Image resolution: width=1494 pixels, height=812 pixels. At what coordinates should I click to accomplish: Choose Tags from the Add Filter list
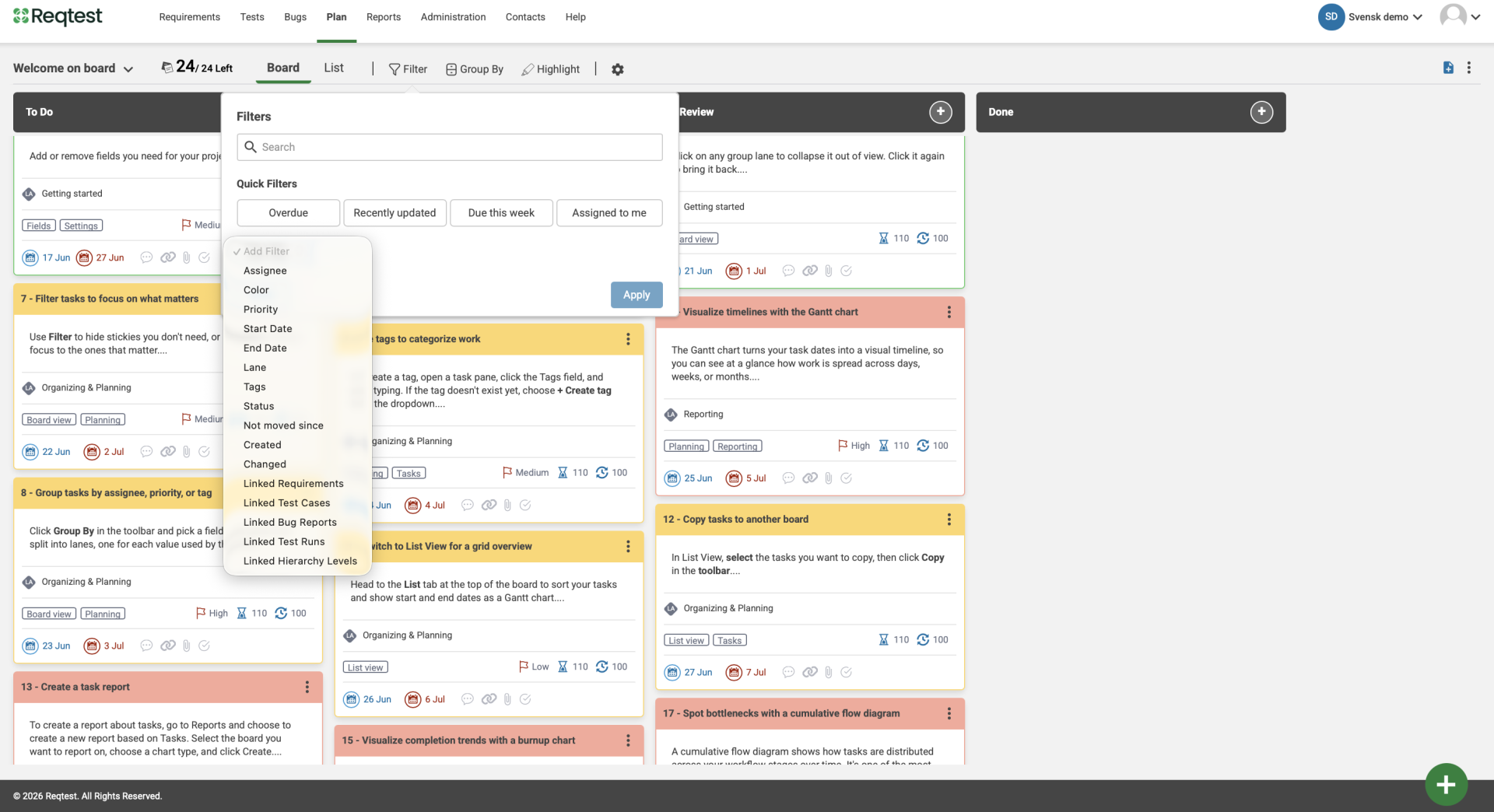(254, 387)
